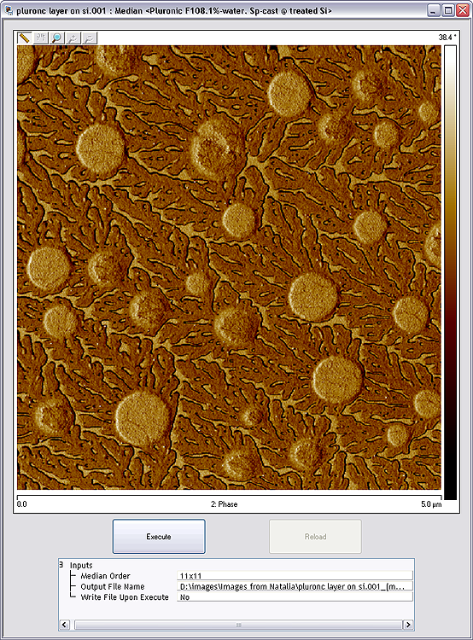The width and height of the screenshot is (473, 640).
Task: Click the zoom out (minus) icon
Action: 89,38
